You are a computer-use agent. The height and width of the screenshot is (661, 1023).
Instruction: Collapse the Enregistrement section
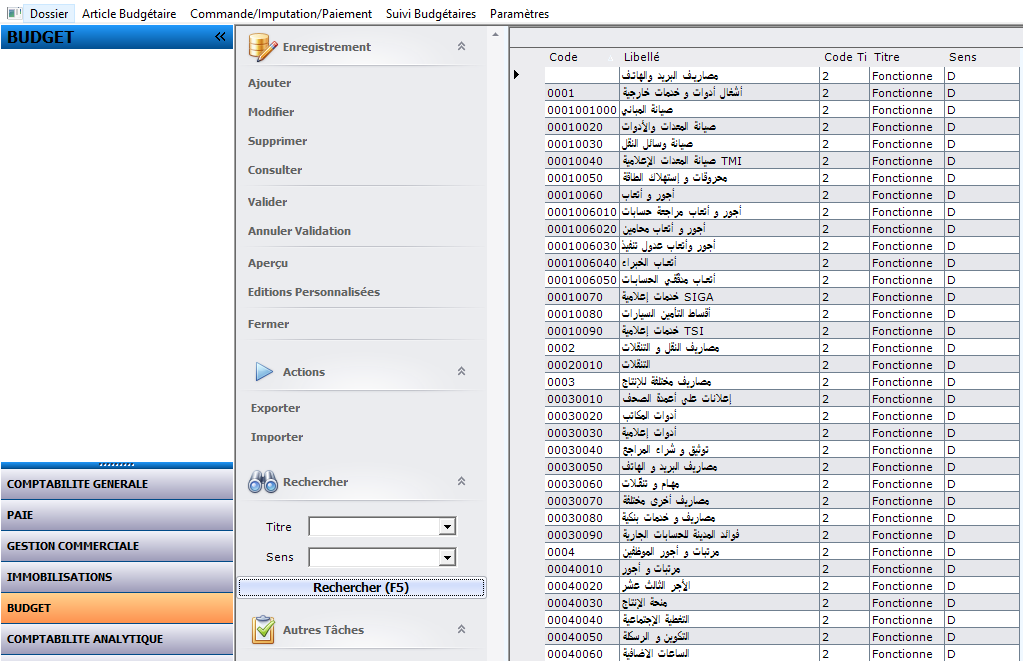pos(461,47)
